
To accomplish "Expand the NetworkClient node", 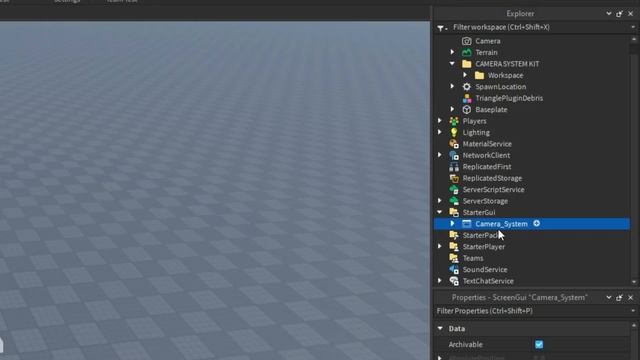I will point(440,155).
